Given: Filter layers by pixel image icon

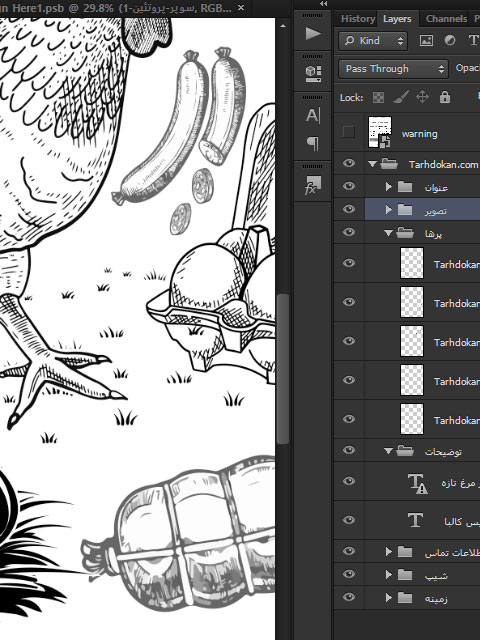Looking at the screenshot, I should click(x=426, y=40).
